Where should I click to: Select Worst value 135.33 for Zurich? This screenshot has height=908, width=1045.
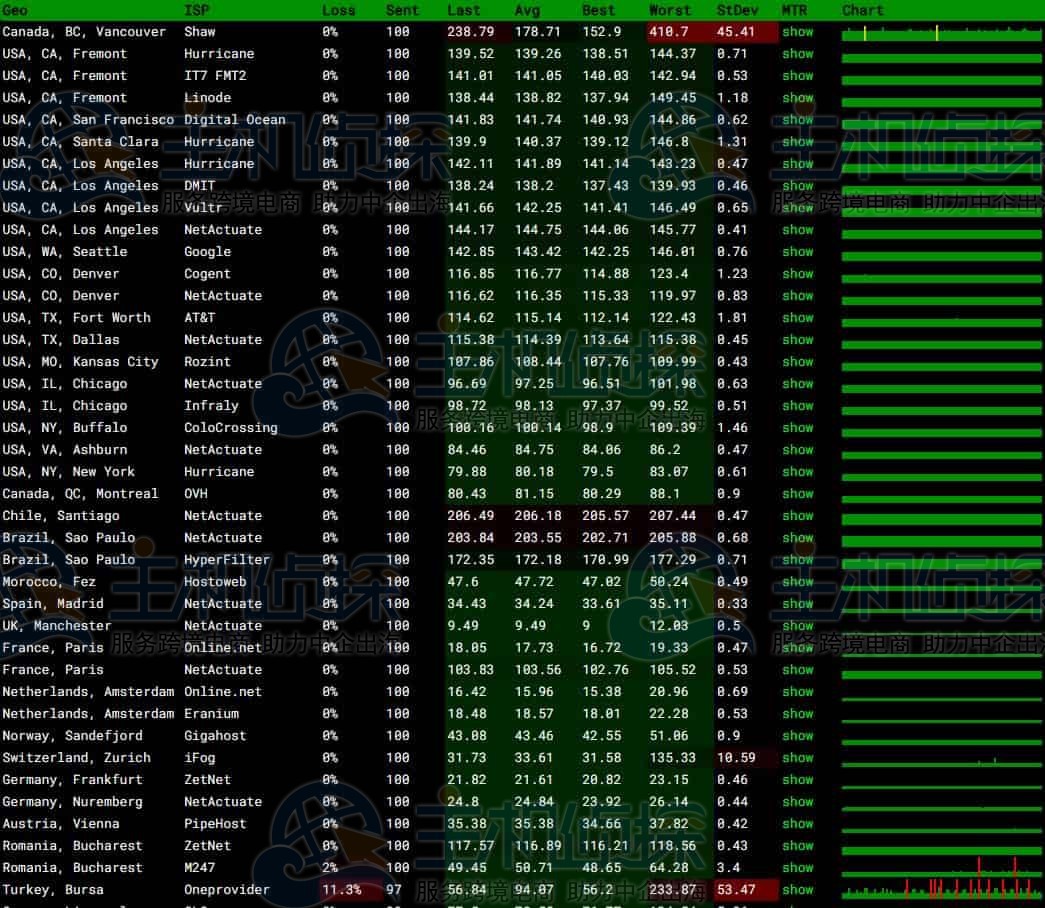pyautogui.click(x=672, y=758)
